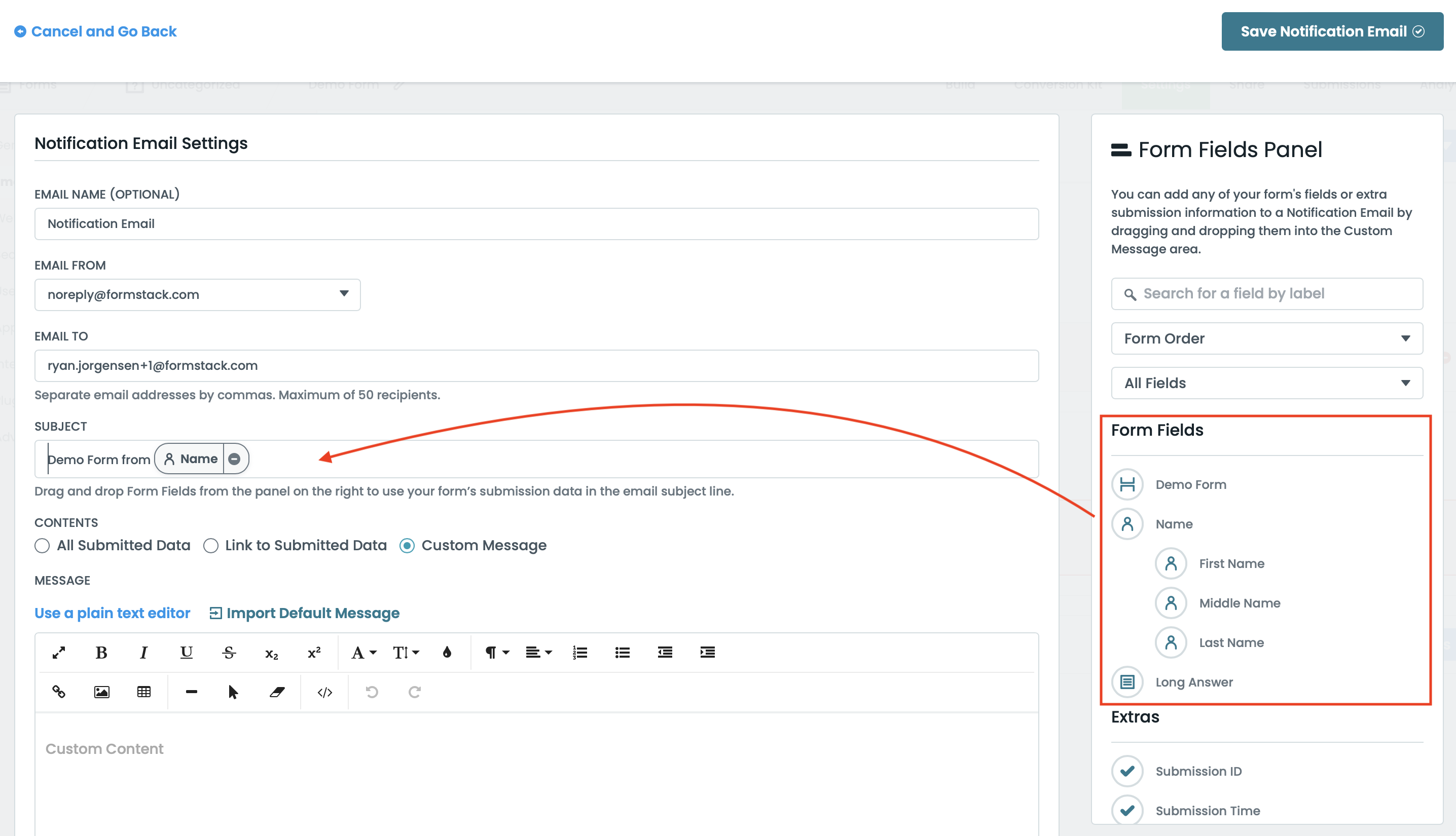1456x836 pixels.
Task: Click the Cancel and Go Back link
Action: [x=95, y=31]
